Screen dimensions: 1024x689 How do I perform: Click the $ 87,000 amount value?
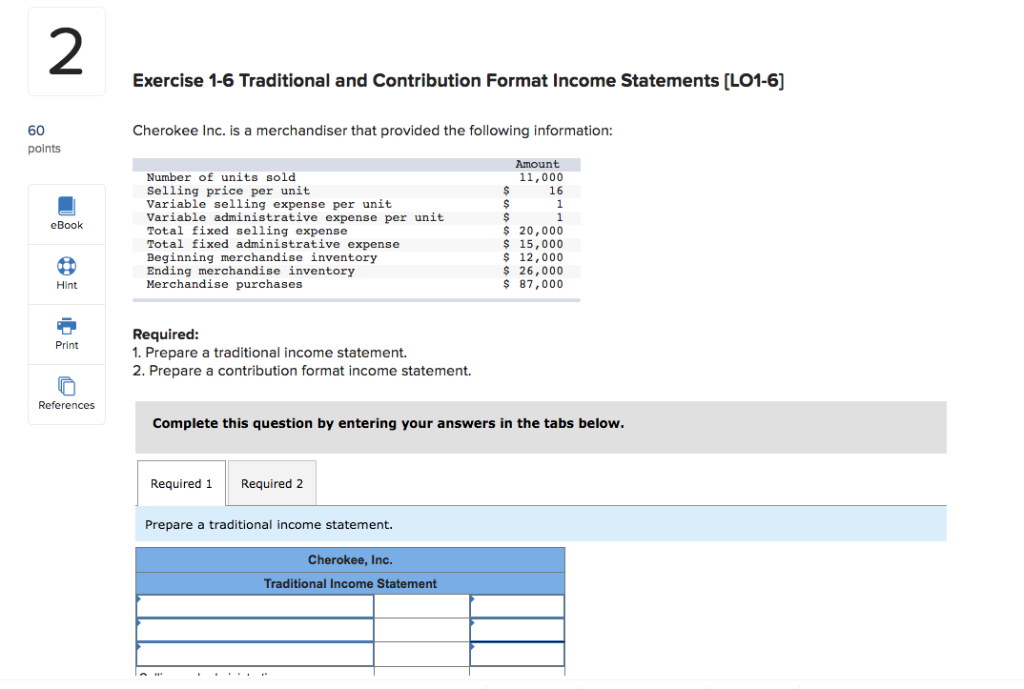tap(533, 284)
